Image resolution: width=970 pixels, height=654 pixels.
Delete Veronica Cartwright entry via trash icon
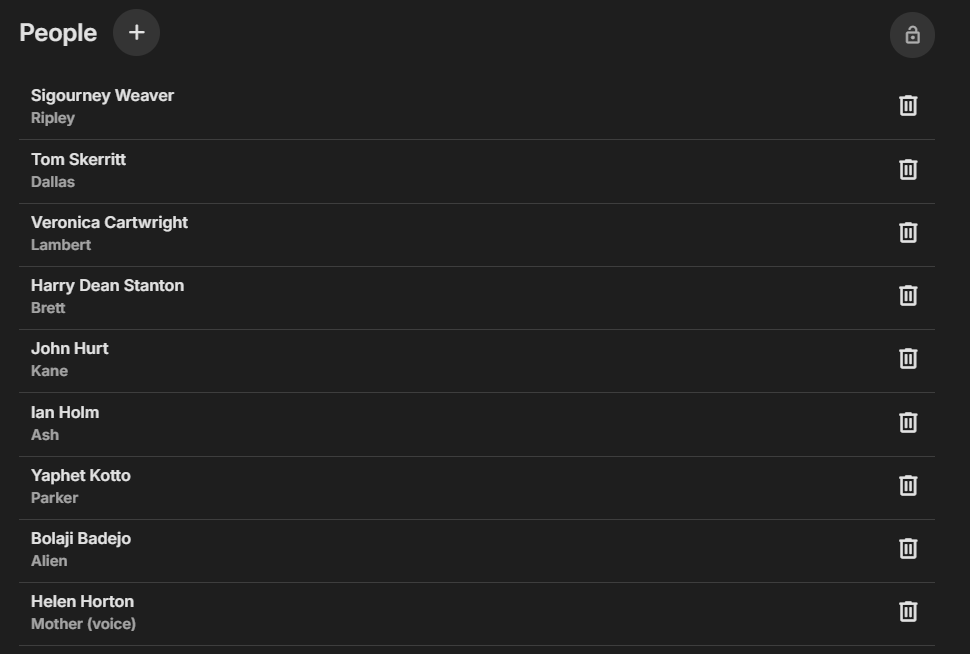coord(908,233)
